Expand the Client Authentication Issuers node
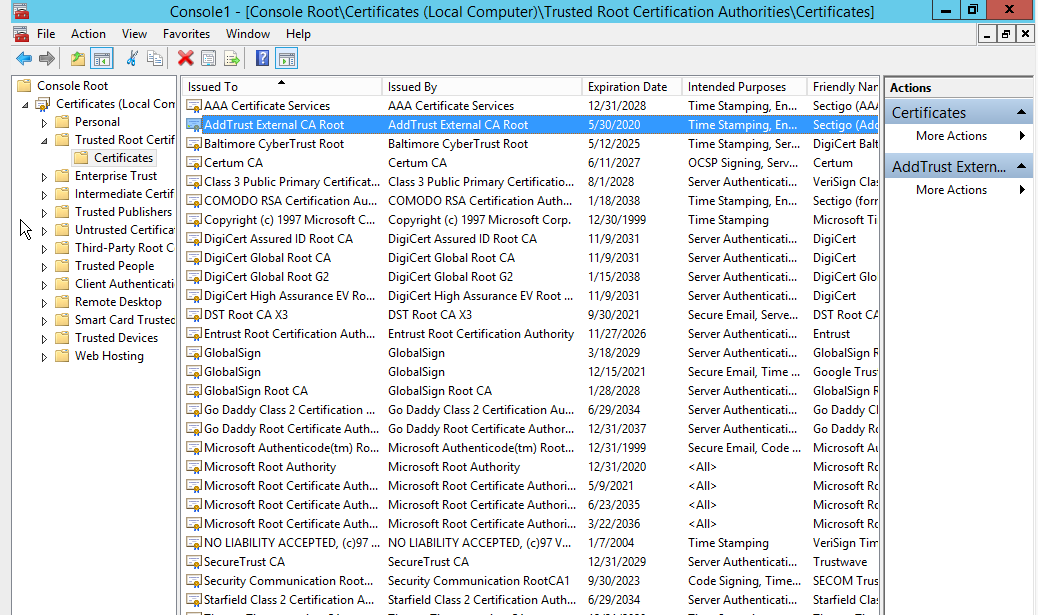The height and width of the screenshot is (615, 1038). pos(44,285)
